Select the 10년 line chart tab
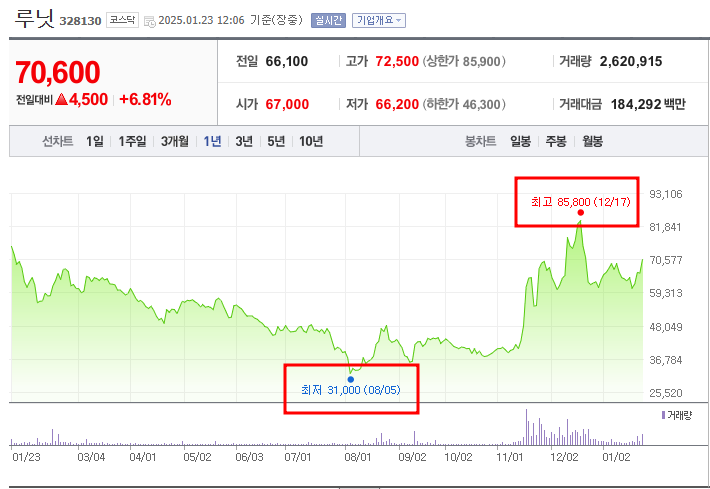This screenshot has width=710, height=489. [x=311, y=141]
